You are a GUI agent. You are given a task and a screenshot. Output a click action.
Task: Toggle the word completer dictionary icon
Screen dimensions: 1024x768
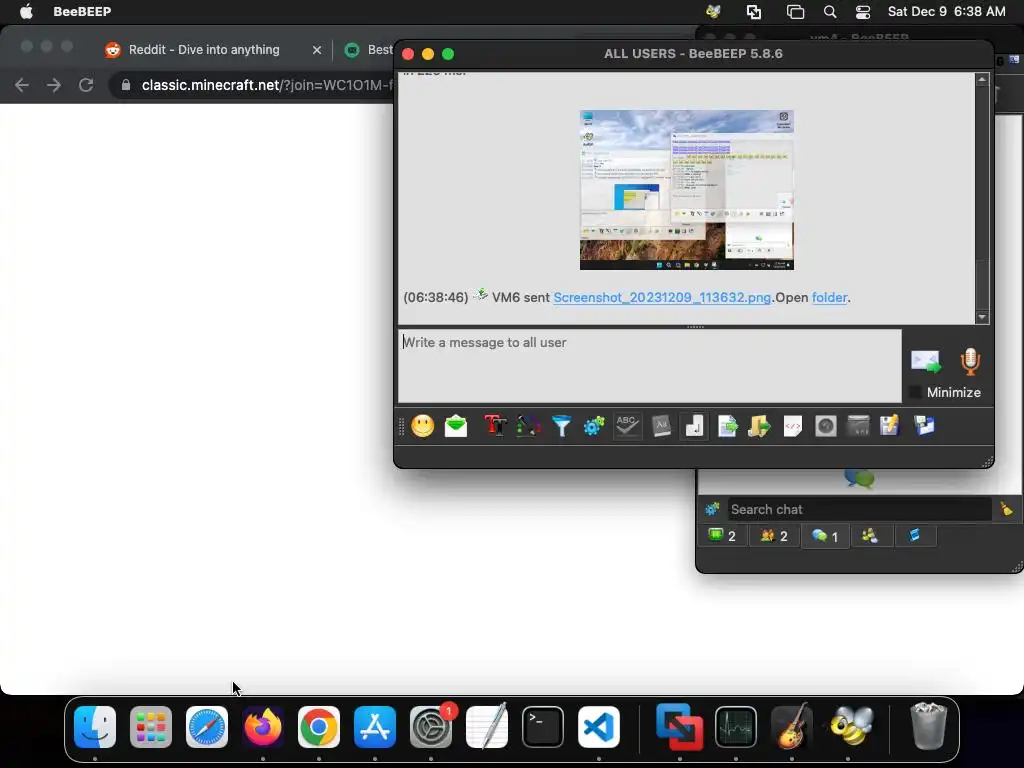(661, 426)
